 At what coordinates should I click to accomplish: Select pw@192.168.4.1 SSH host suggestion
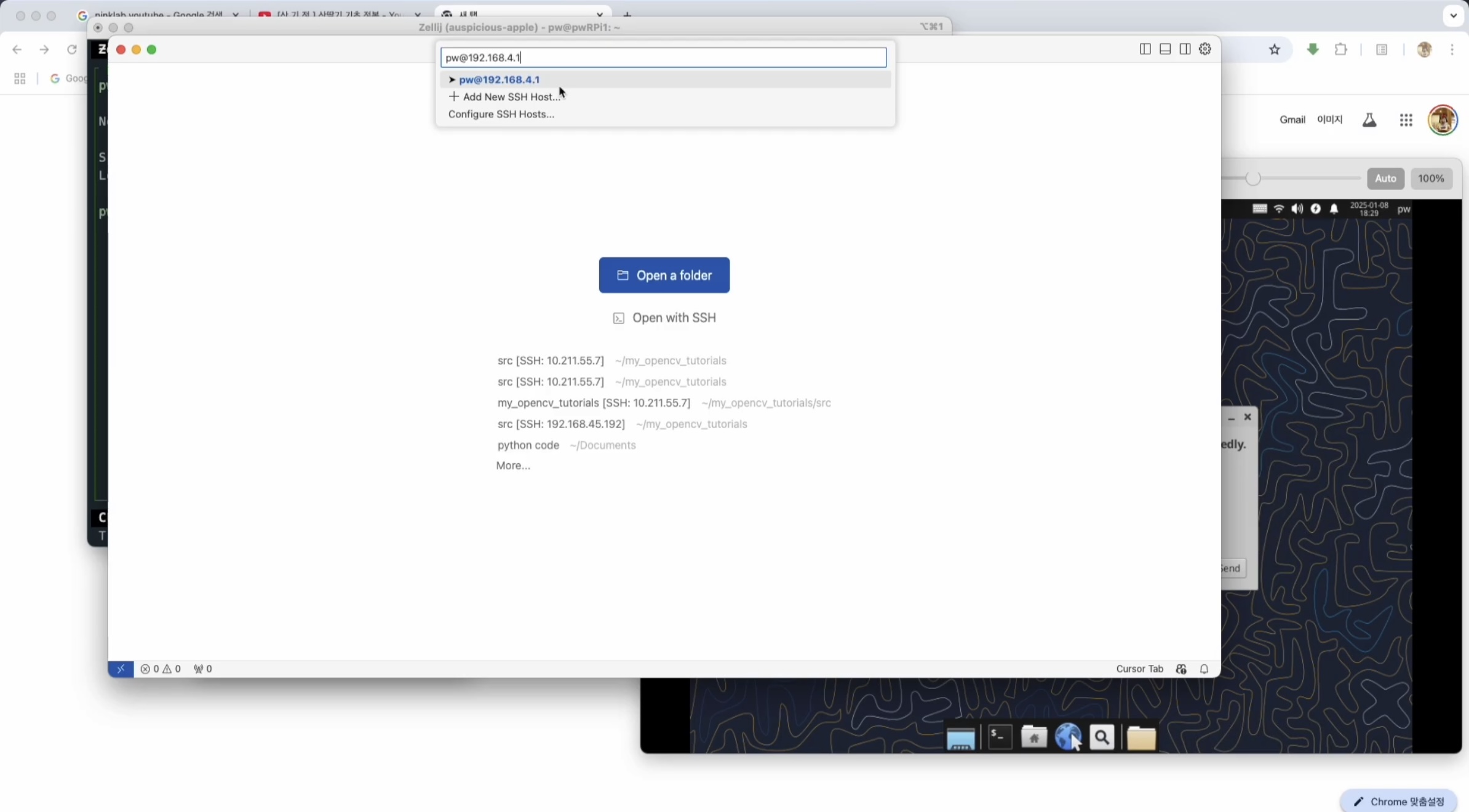click(x=499, y=79)
